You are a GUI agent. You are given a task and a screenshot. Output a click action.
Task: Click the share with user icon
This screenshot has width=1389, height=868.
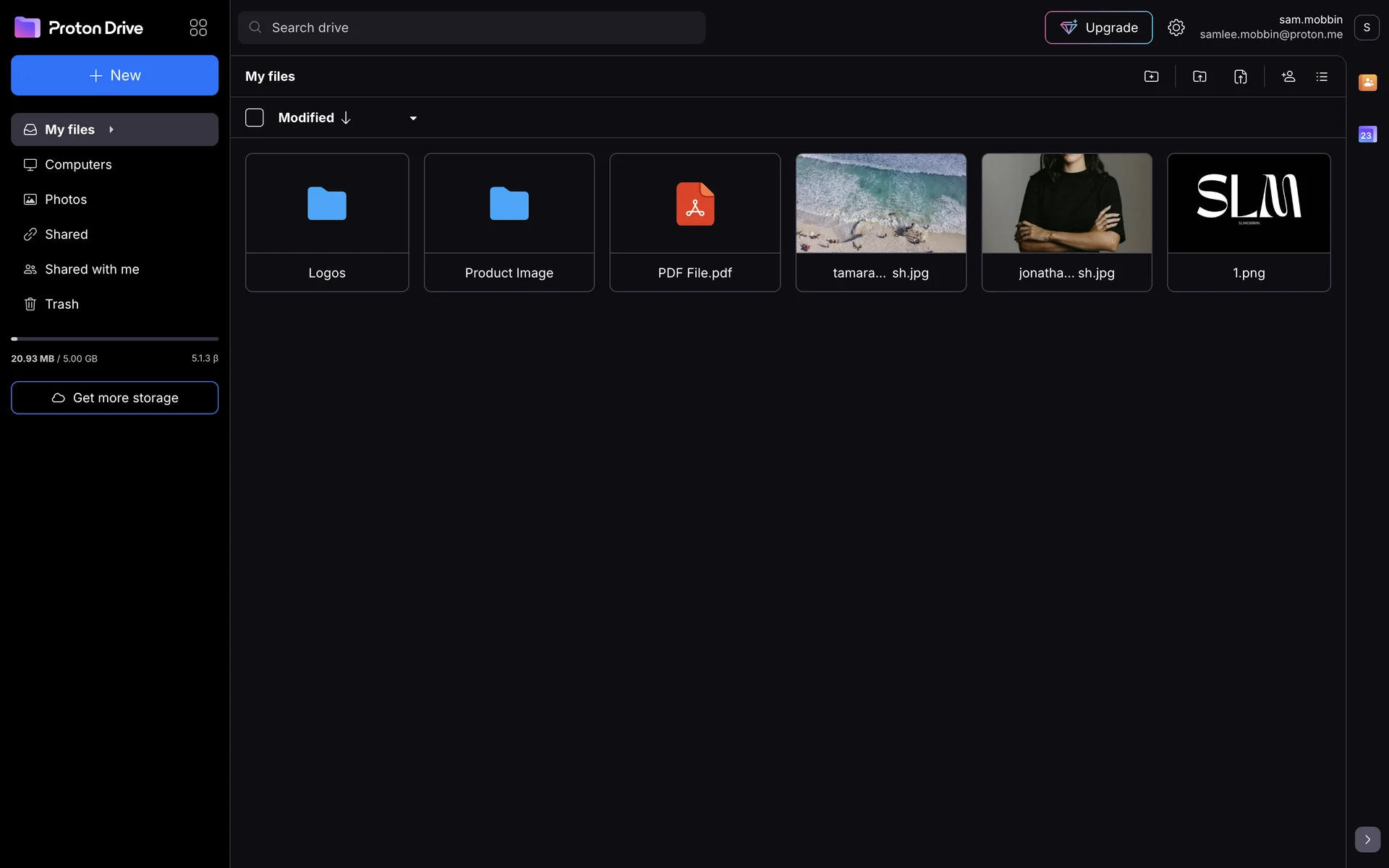pyautogui.click(x=1288, y=77)
